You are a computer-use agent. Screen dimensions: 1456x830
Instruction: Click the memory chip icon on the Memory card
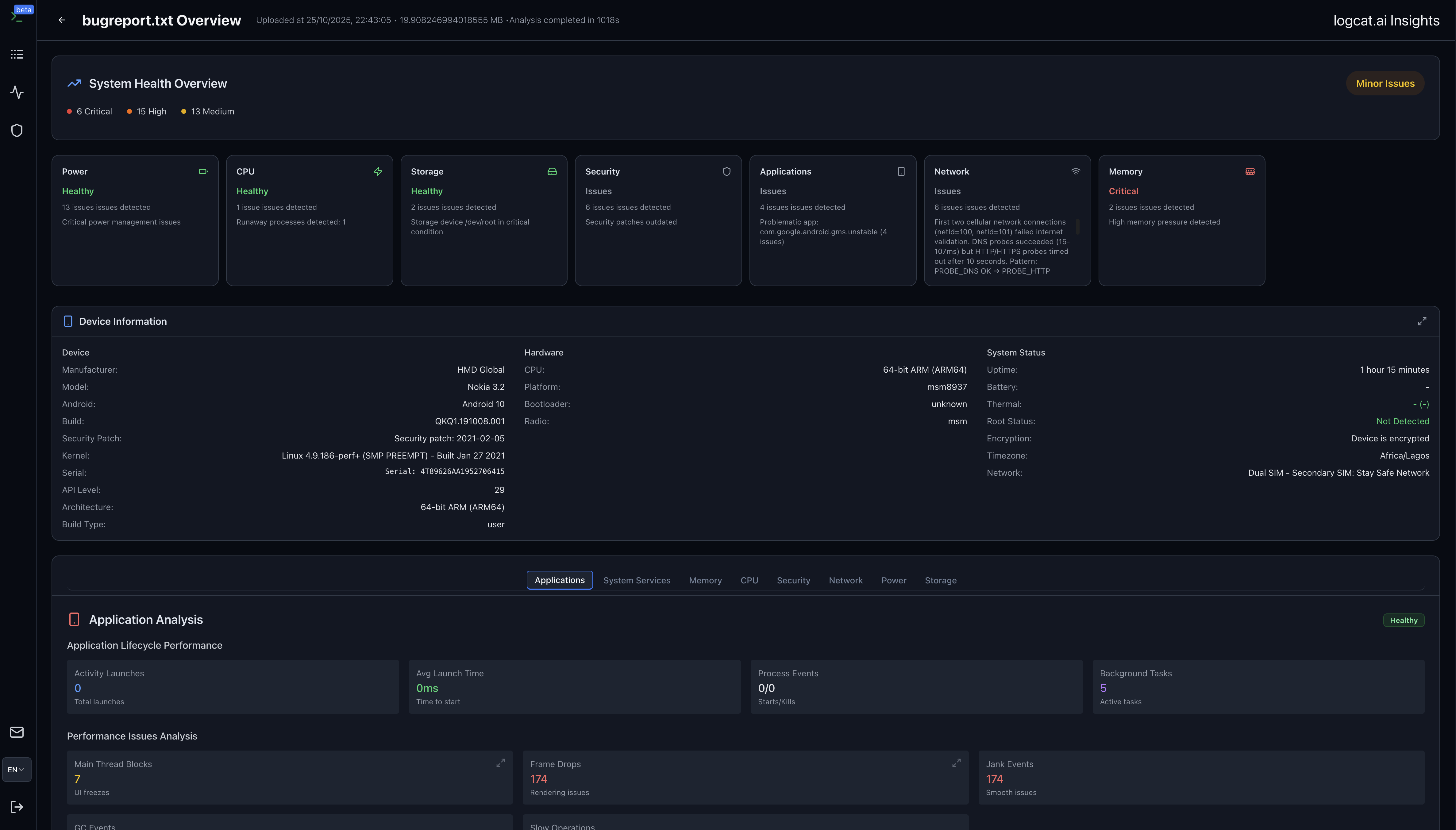(x=1250, y=171)
